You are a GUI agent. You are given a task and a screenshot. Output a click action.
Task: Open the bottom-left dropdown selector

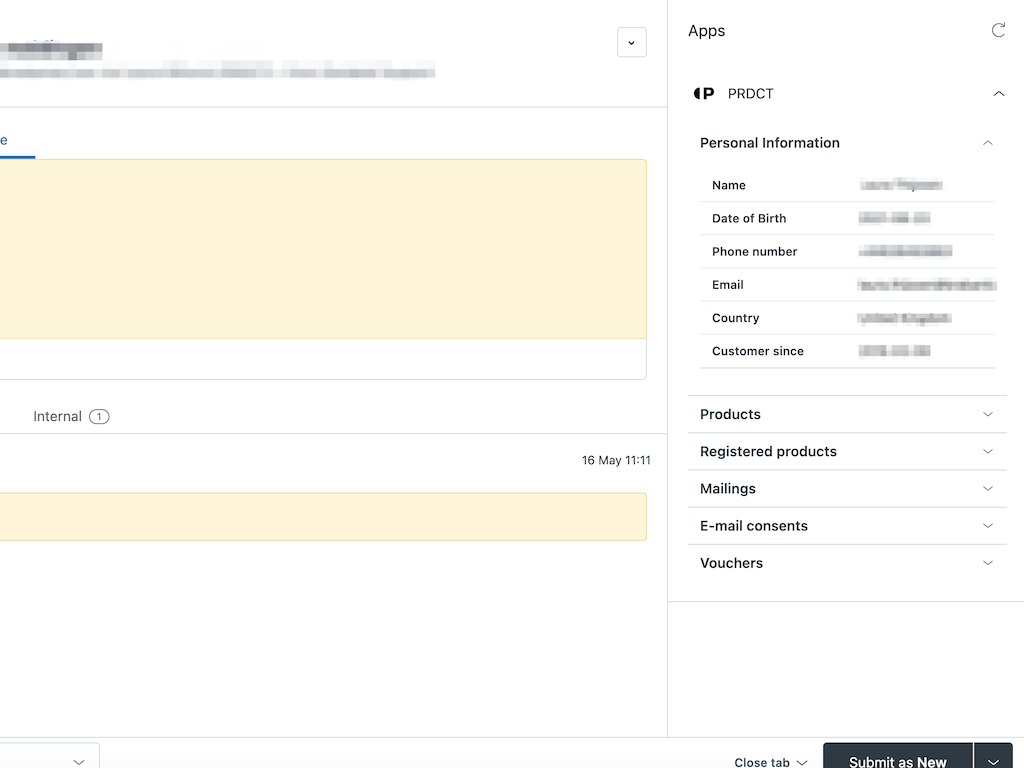pyautogui.click(x=50, y=760)
